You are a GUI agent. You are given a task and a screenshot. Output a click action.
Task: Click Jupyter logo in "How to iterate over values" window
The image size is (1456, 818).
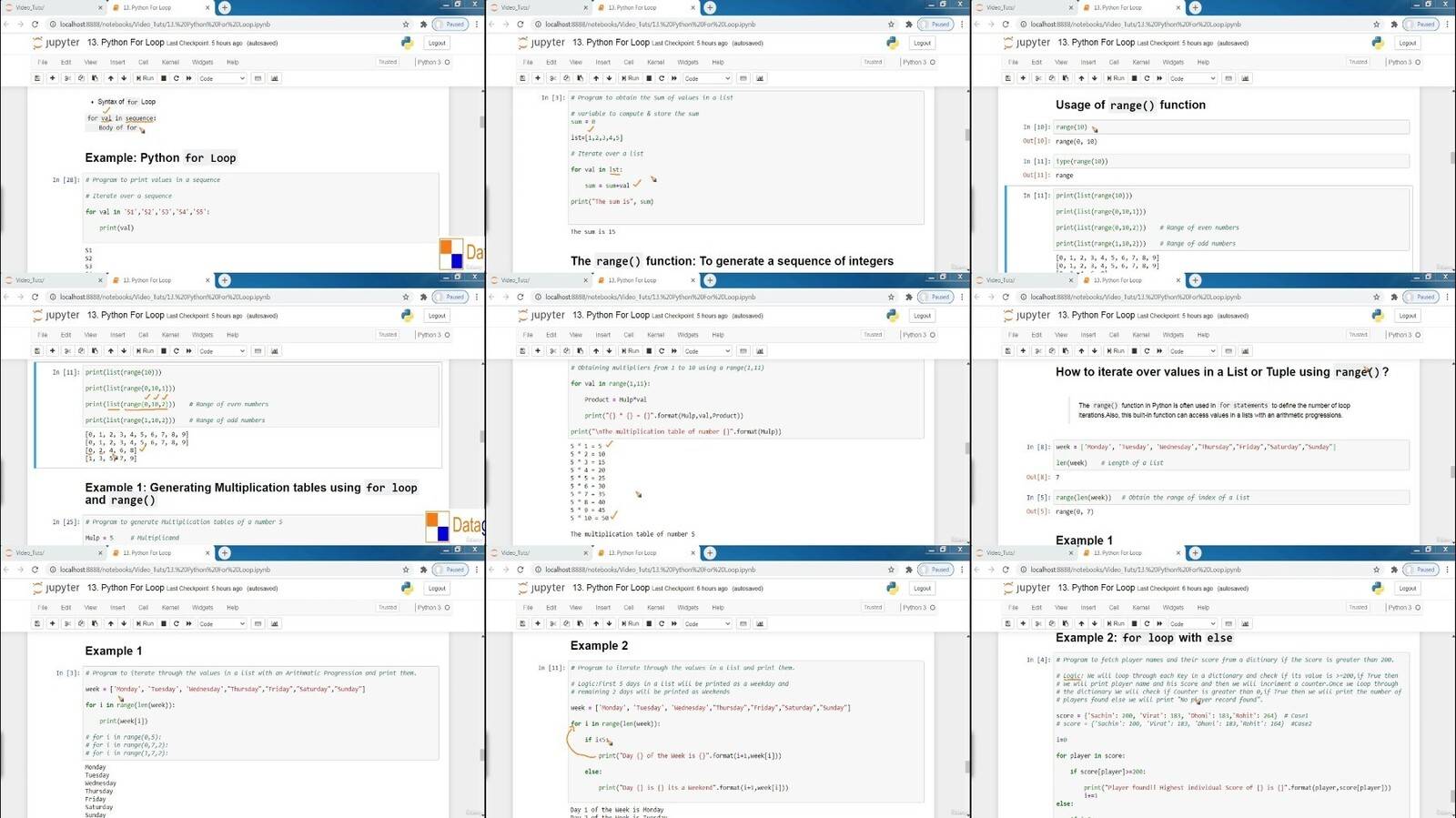[1026, 315]
